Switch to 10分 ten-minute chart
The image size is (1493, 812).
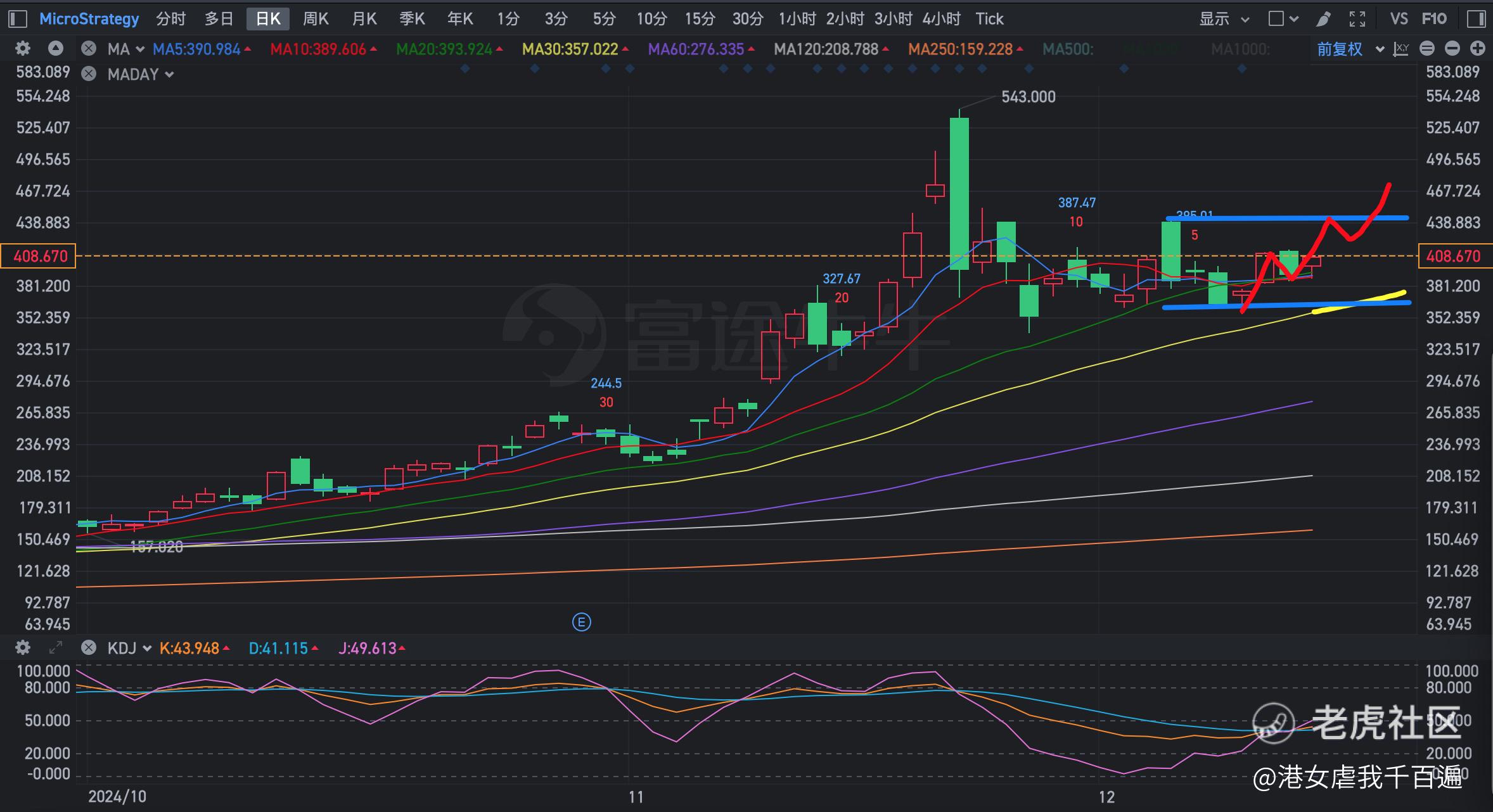(652, 19)
